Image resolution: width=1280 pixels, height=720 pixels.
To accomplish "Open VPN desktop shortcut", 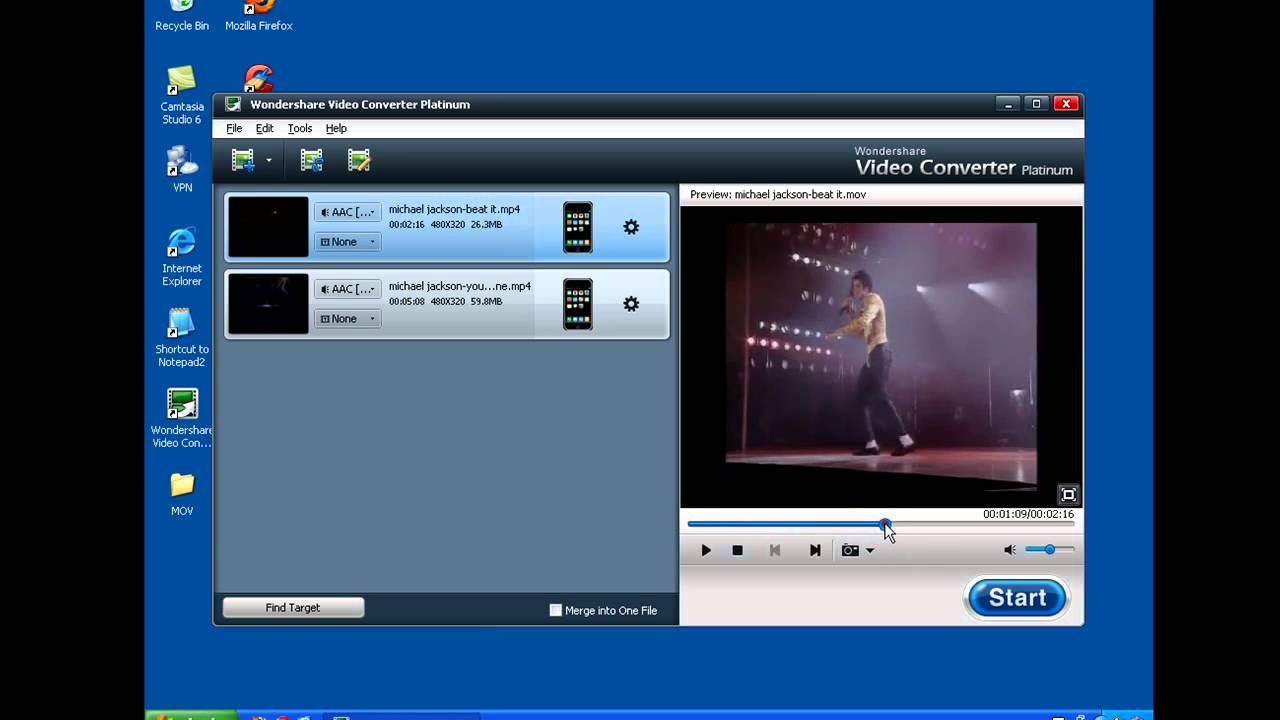I will 182,169.
